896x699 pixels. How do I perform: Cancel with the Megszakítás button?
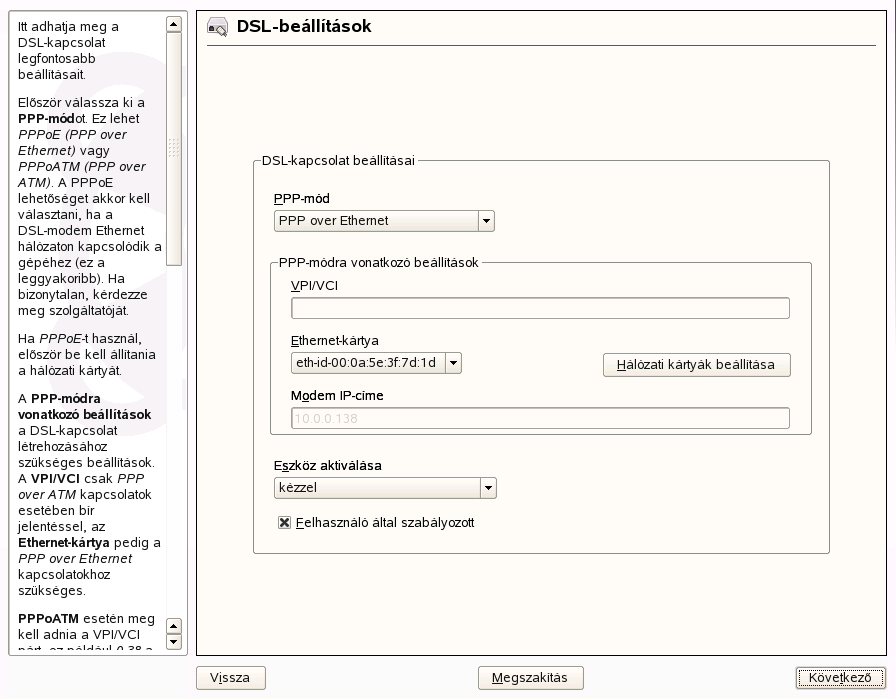(530, 678)
